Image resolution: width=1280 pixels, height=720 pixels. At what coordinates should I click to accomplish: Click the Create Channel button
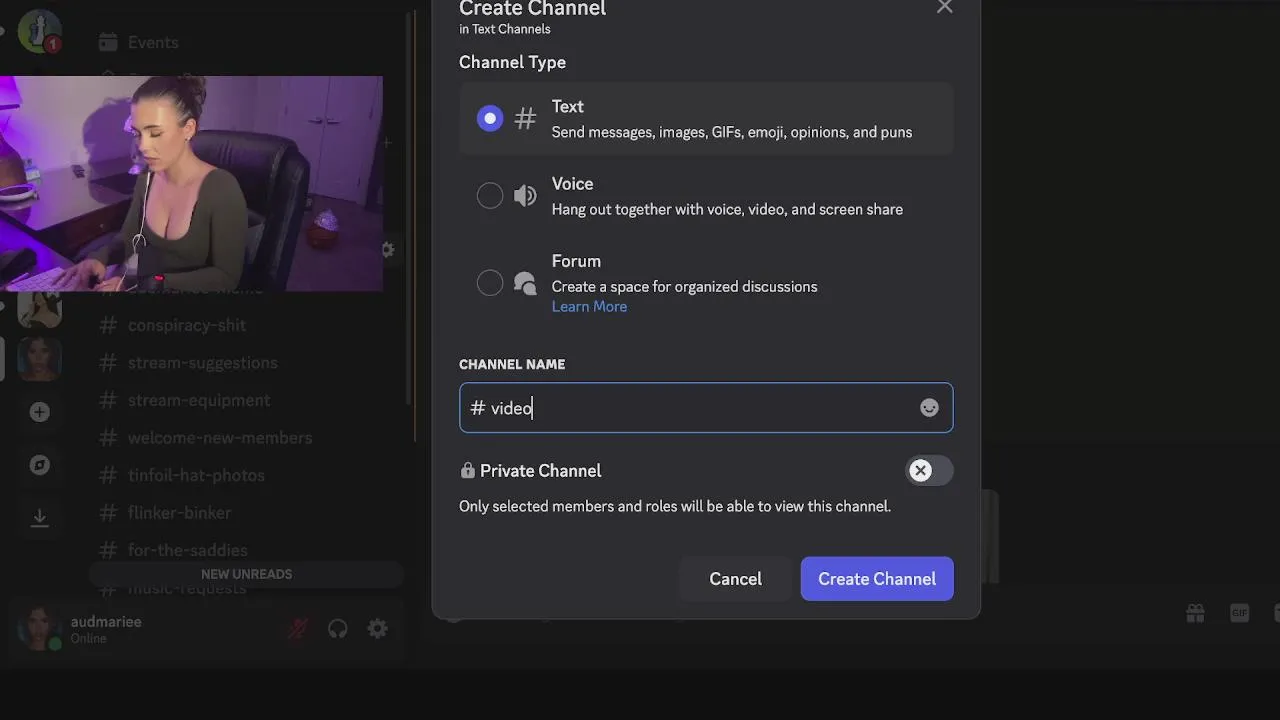pyautogui.click(x=877, y=579)
